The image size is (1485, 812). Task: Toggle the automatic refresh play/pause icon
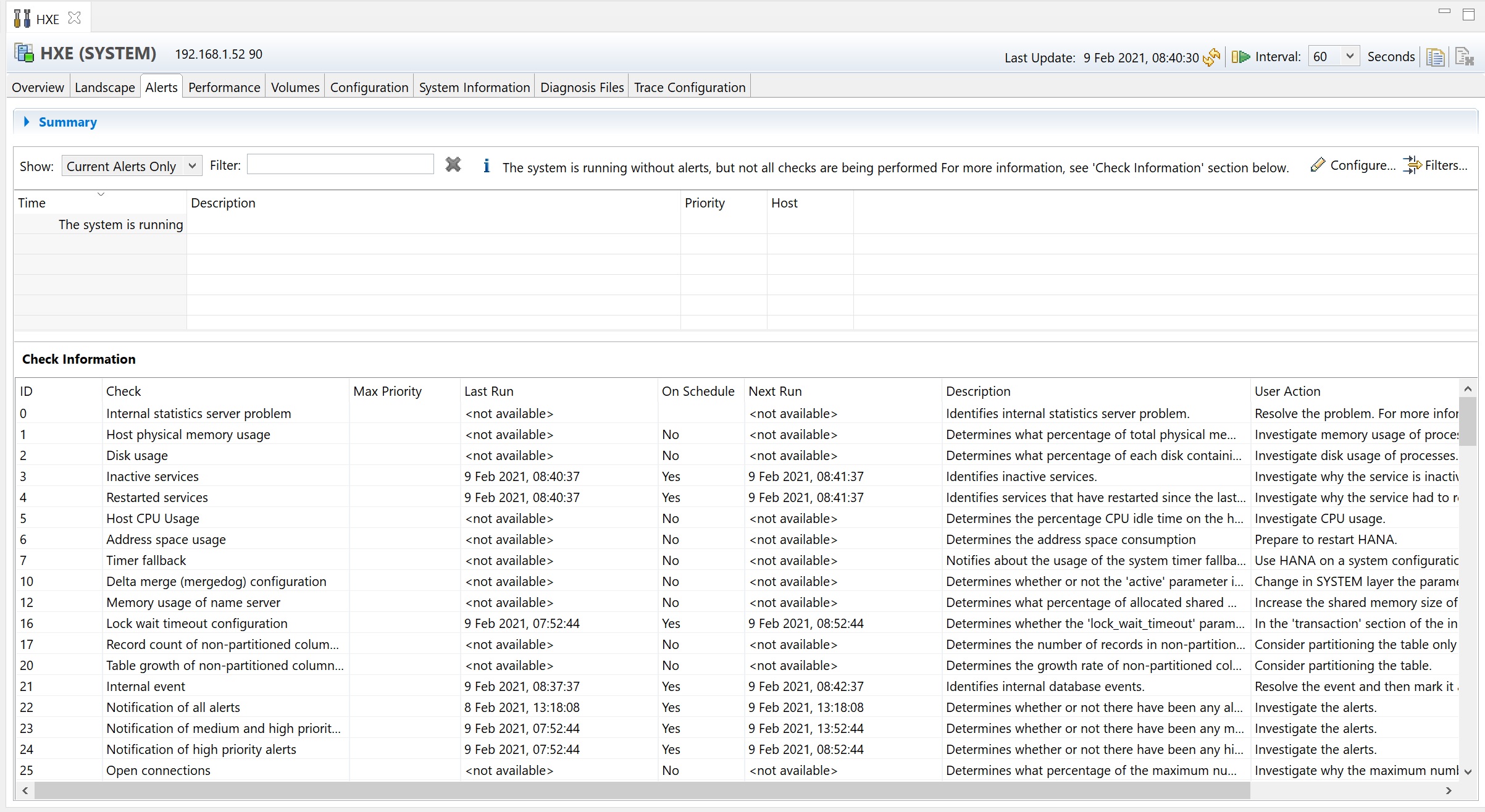[x=1240, y=57]
